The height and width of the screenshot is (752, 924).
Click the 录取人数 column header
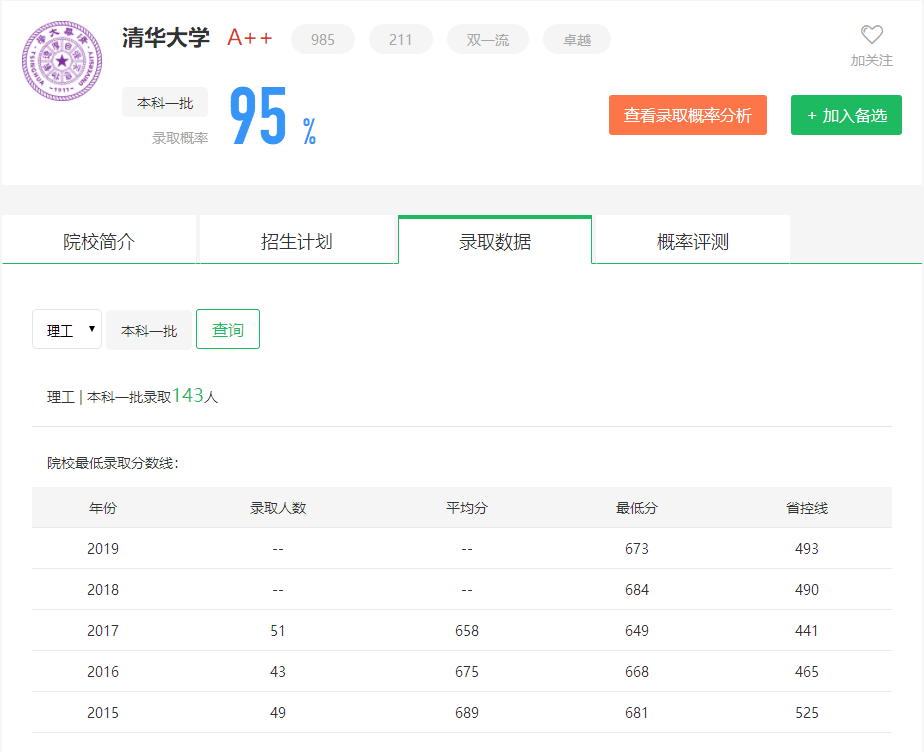[278, 508]
